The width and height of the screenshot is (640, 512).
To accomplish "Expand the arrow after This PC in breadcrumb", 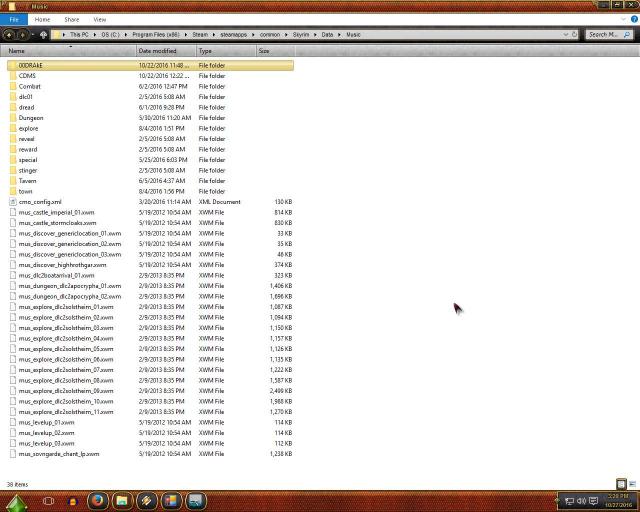I will (94, 35).
